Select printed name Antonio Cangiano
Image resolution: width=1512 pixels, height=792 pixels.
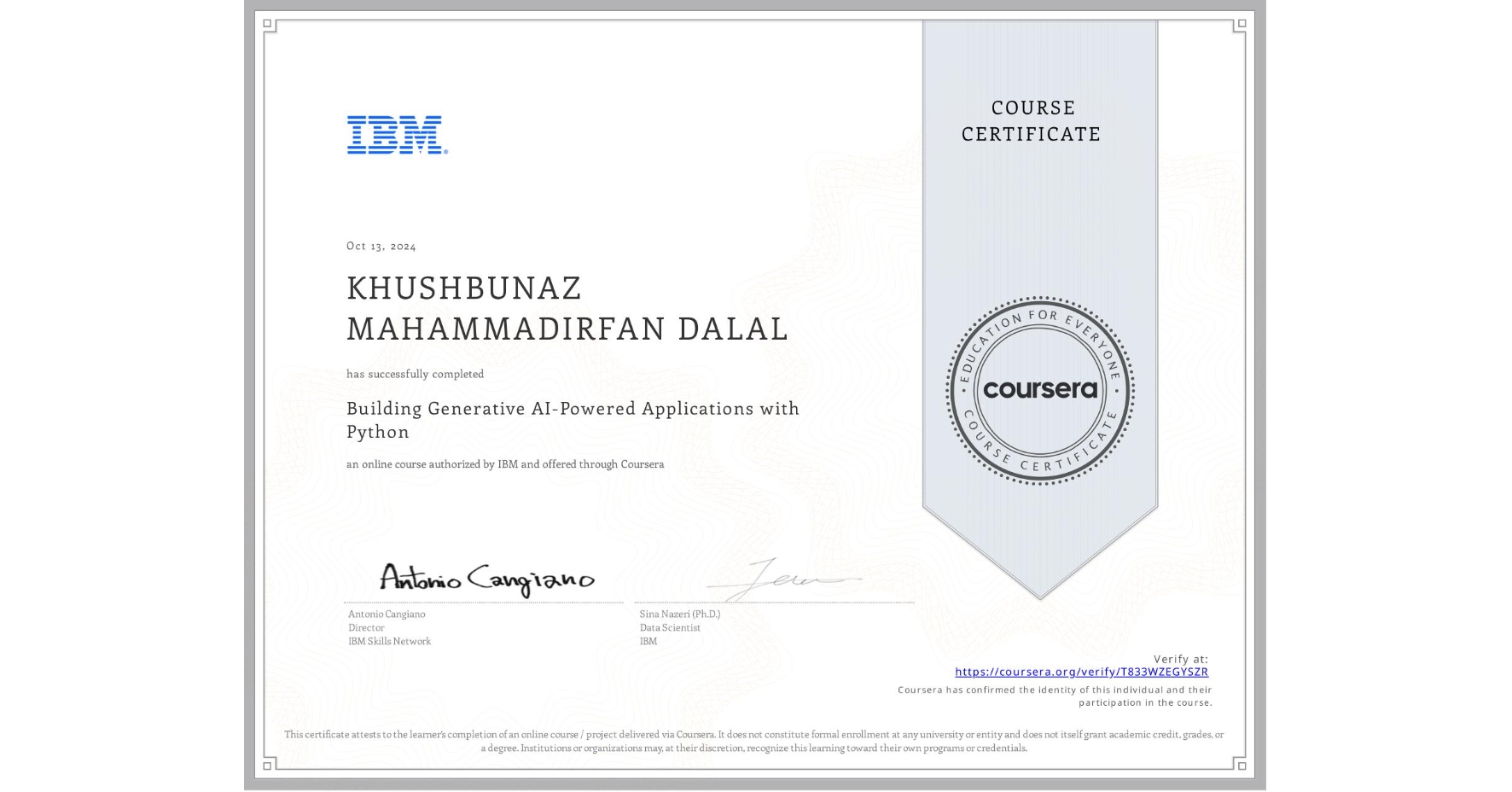coord(387,614)
